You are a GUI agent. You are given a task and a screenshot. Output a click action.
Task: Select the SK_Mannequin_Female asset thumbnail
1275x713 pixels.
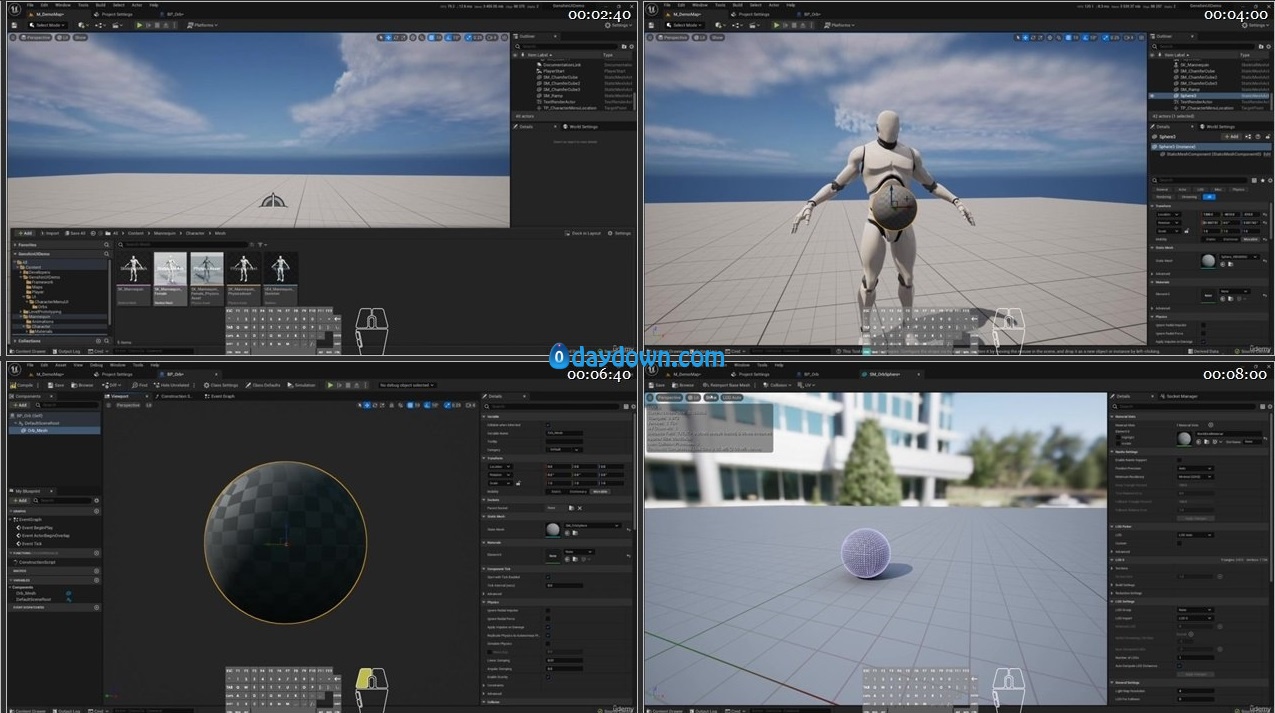click(171, 268)
